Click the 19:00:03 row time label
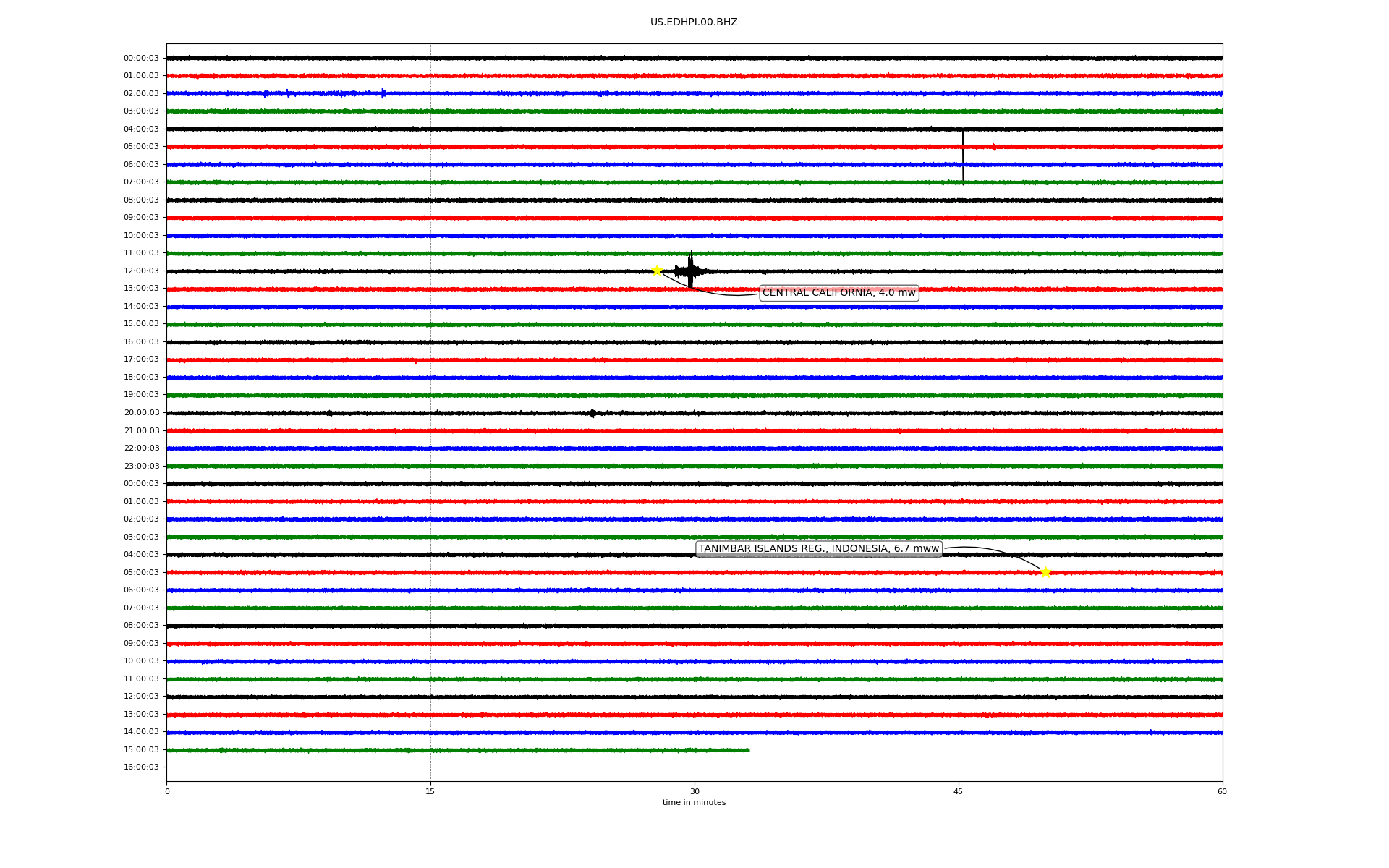1389x868 pixels. [x=141, y=395]
